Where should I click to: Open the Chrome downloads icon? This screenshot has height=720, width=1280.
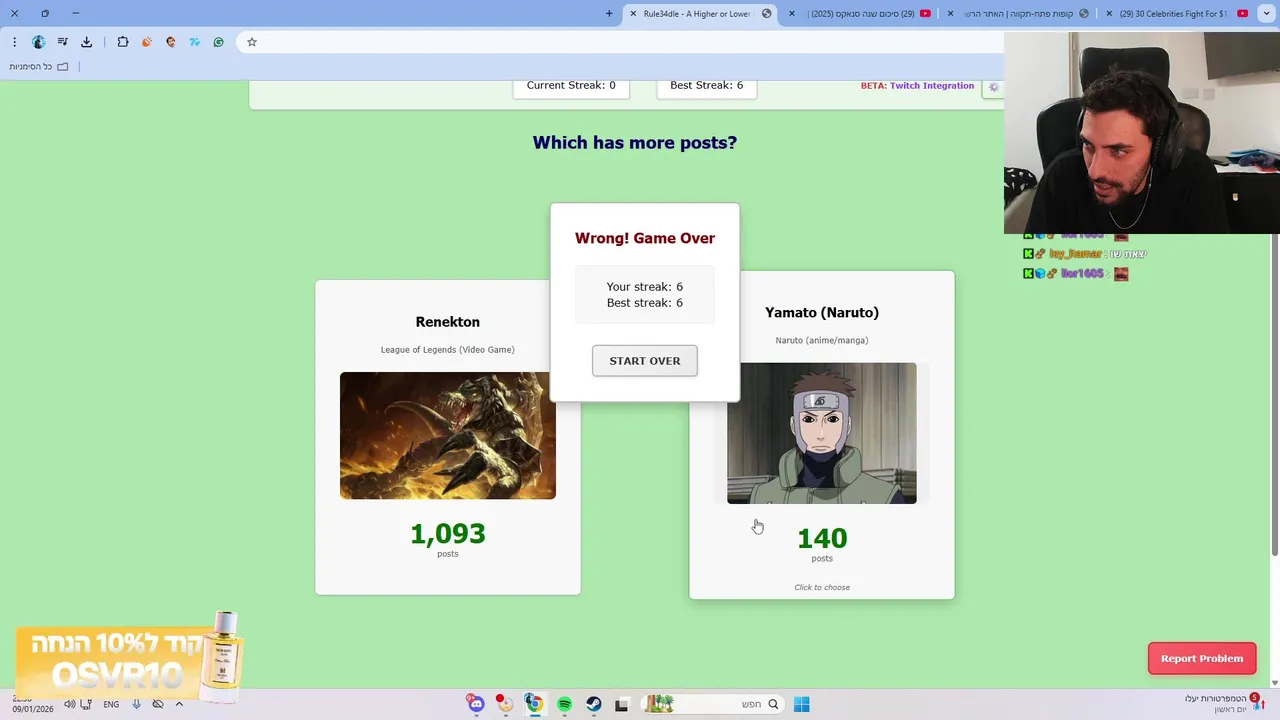tap(87, 42)
